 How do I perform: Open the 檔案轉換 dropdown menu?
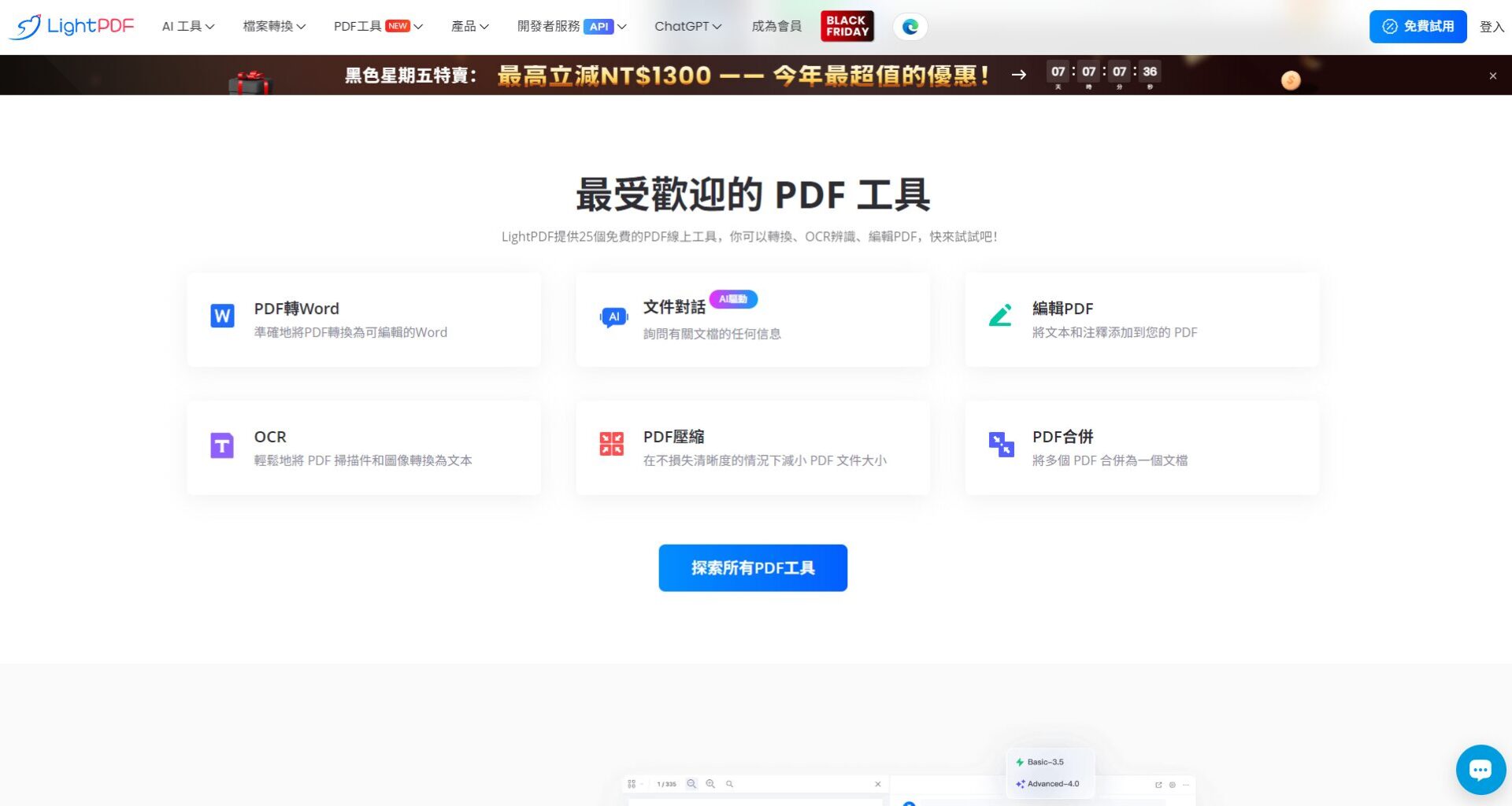[x=273, y=26]
